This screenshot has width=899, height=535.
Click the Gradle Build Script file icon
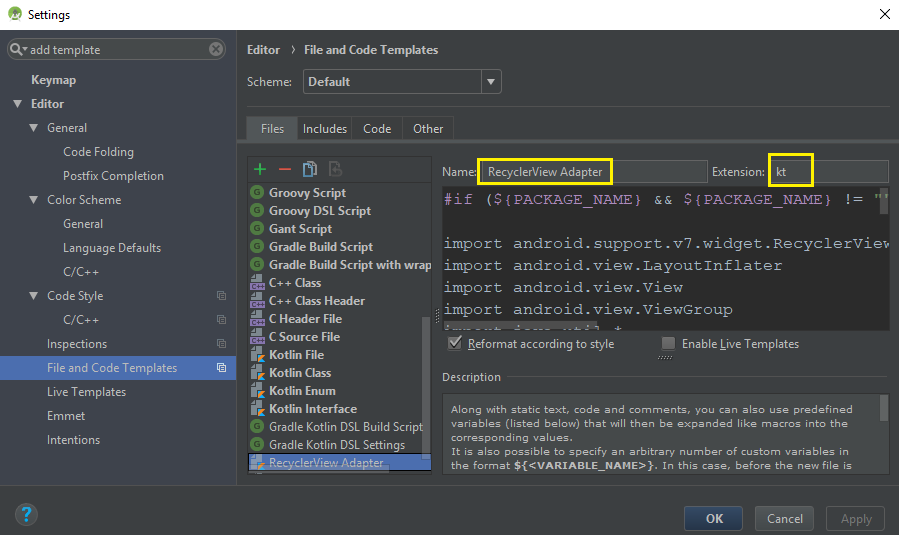257,247
